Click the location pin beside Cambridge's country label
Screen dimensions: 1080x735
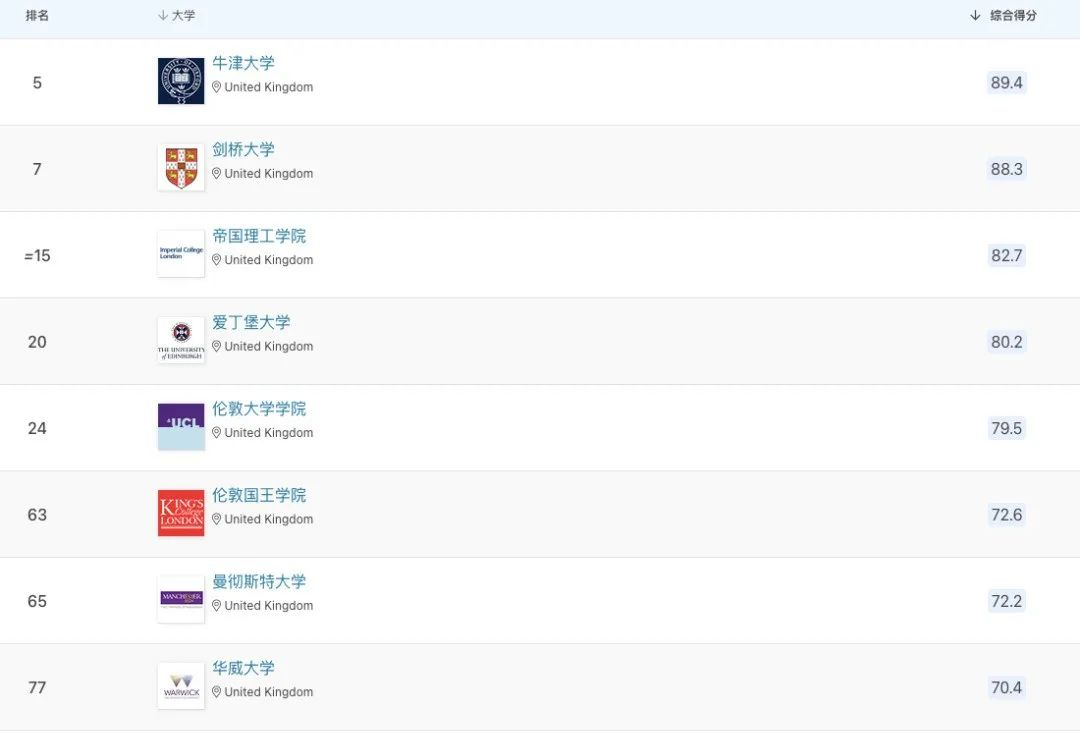pos(216,173)
